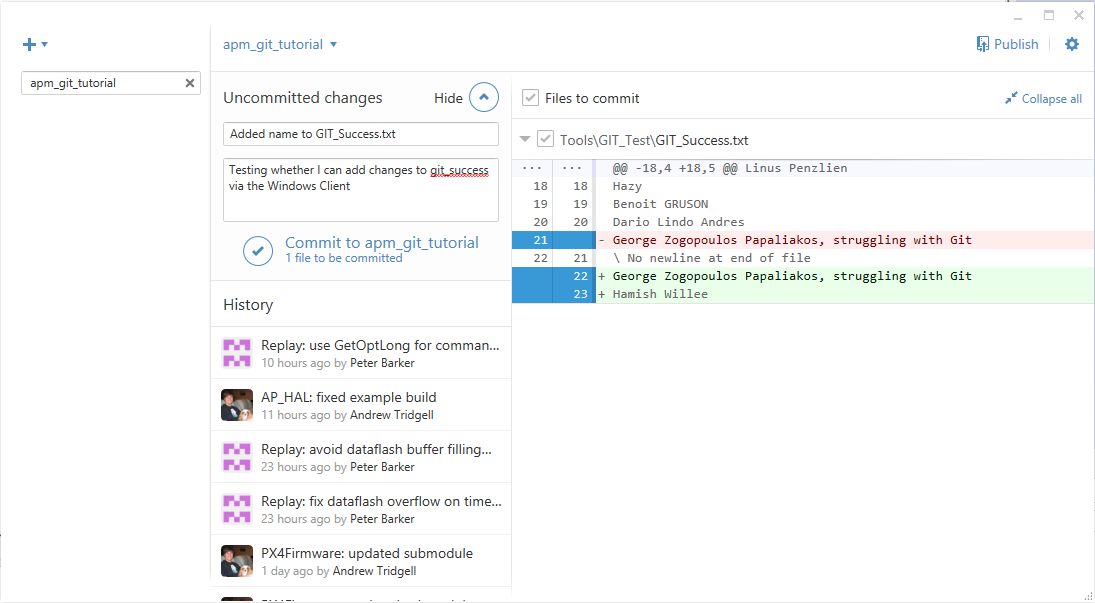This screenshot has height=603, width=1095.
Task: Hide uncommitted changes with the chevron button
Action: [x=484, y=98]
